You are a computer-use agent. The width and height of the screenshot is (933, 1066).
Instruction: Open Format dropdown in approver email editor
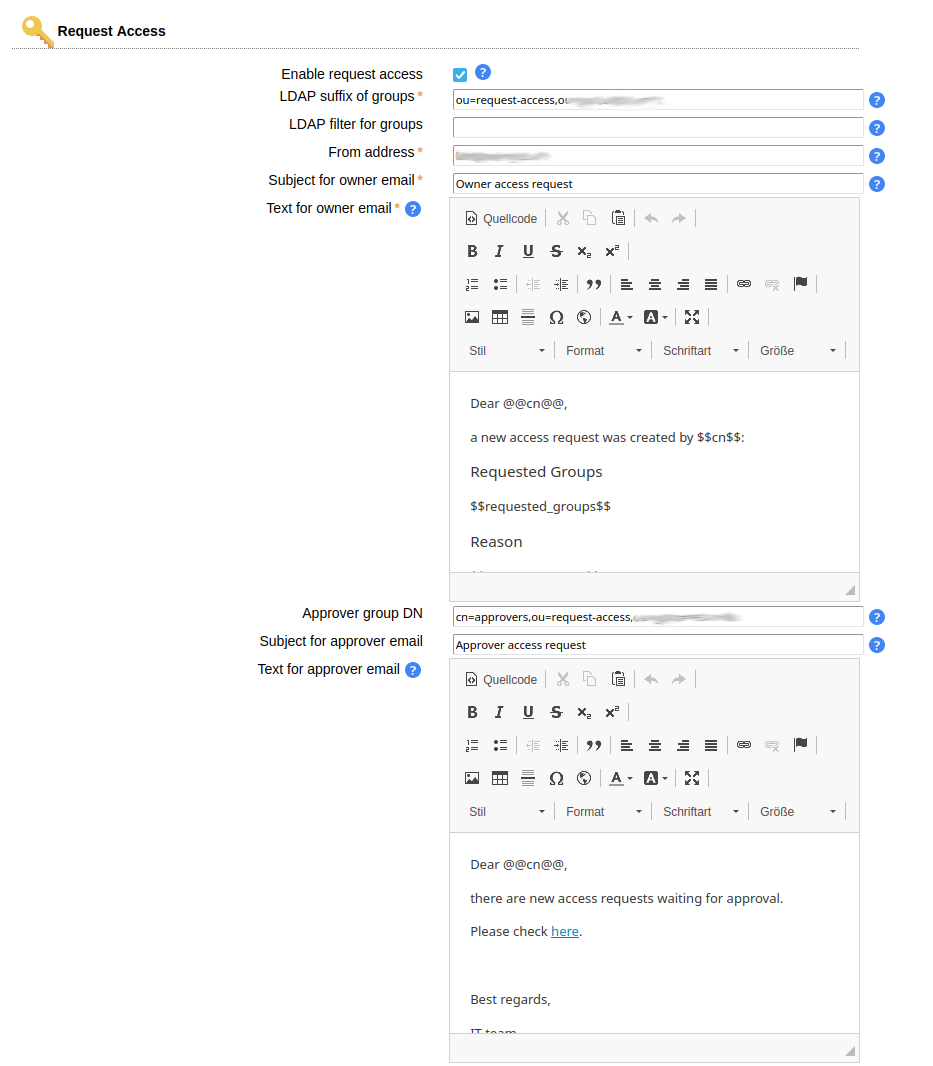coord(603,811)
